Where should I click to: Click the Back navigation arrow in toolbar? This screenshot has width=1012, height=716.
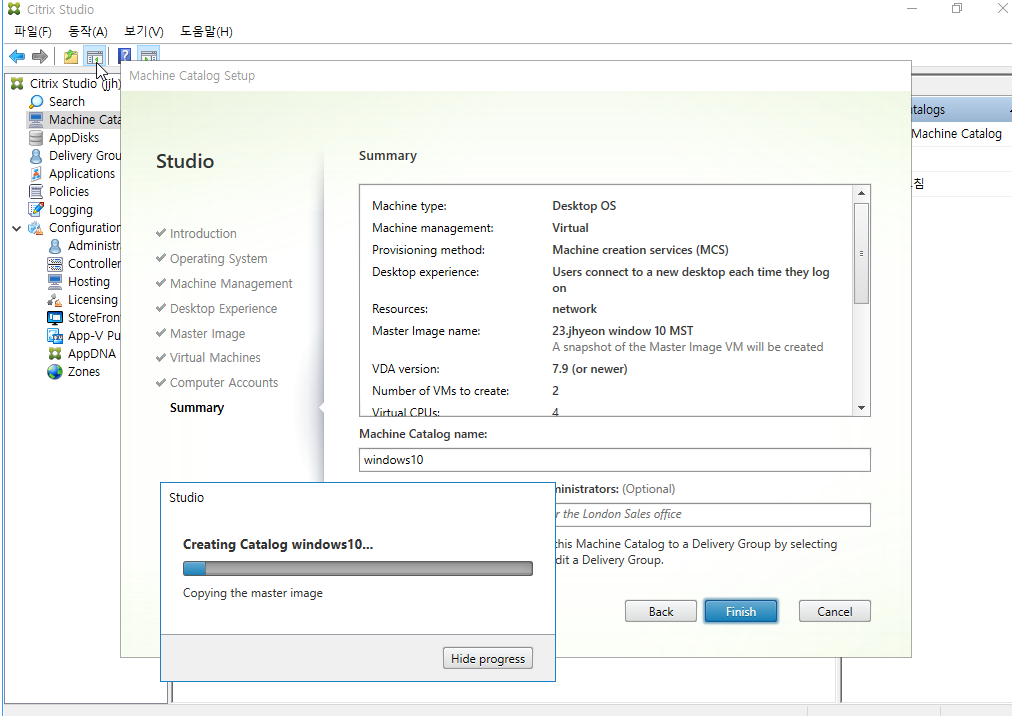[17, 57]
